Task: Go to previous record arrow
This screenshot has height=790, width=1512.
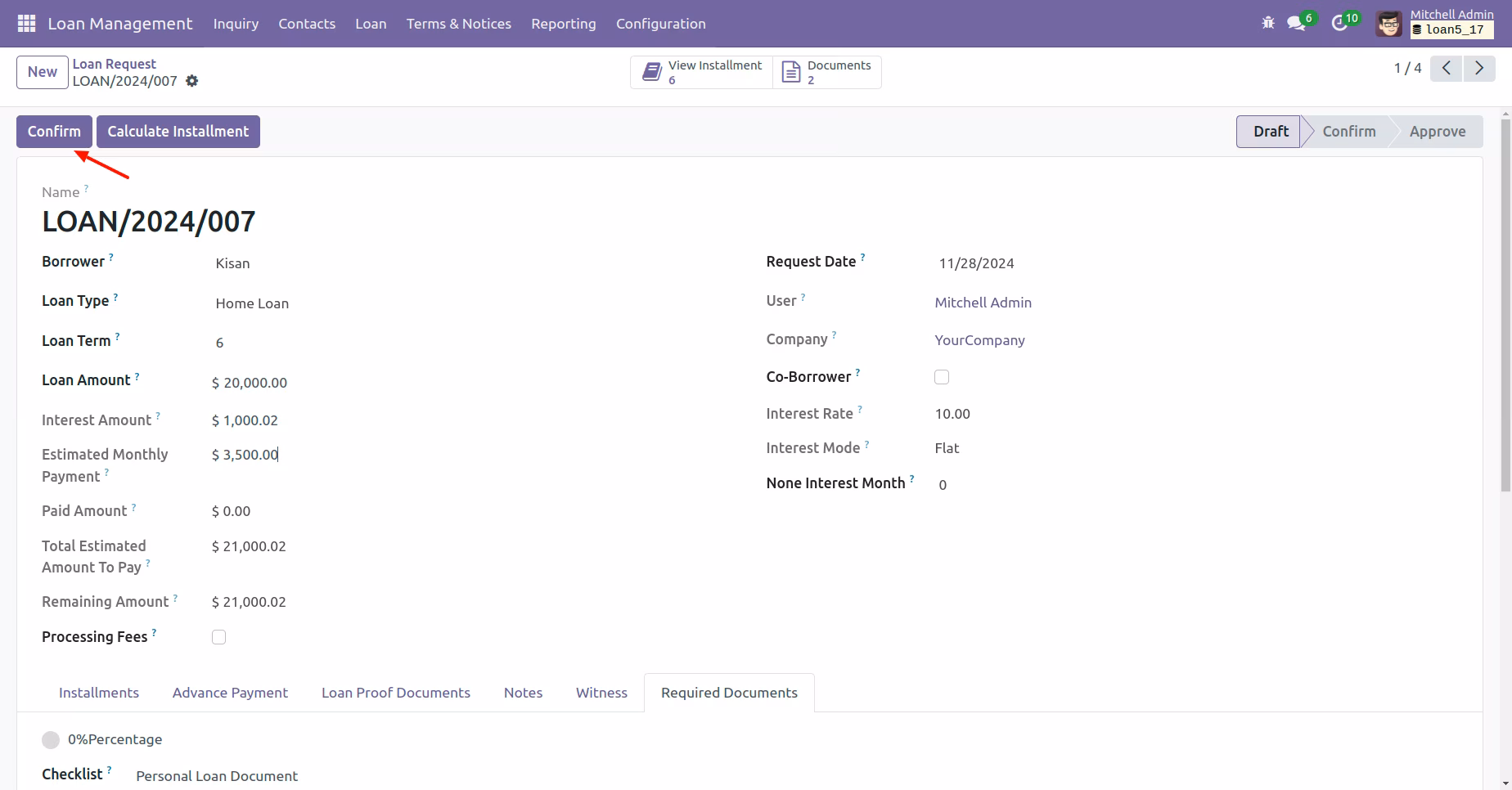Action: pos(1447,69)
